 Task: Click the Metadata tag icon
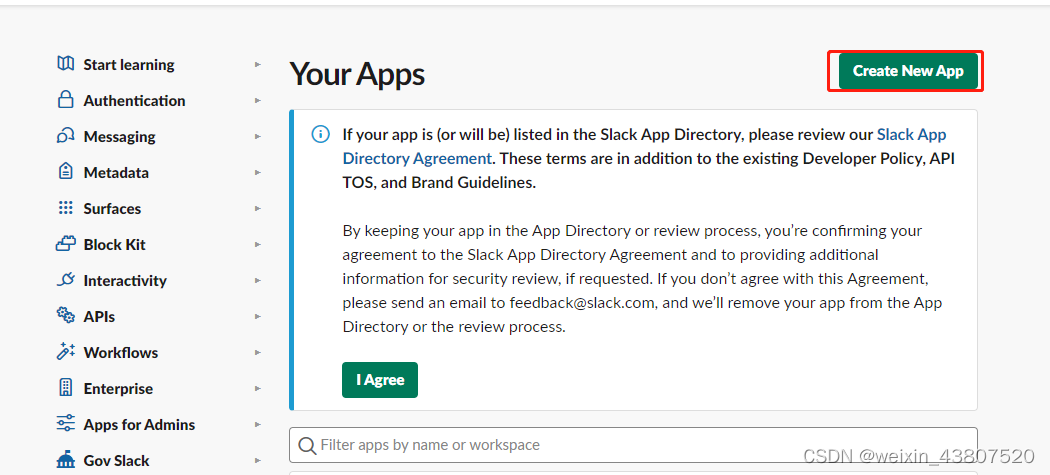pos(66,172)
